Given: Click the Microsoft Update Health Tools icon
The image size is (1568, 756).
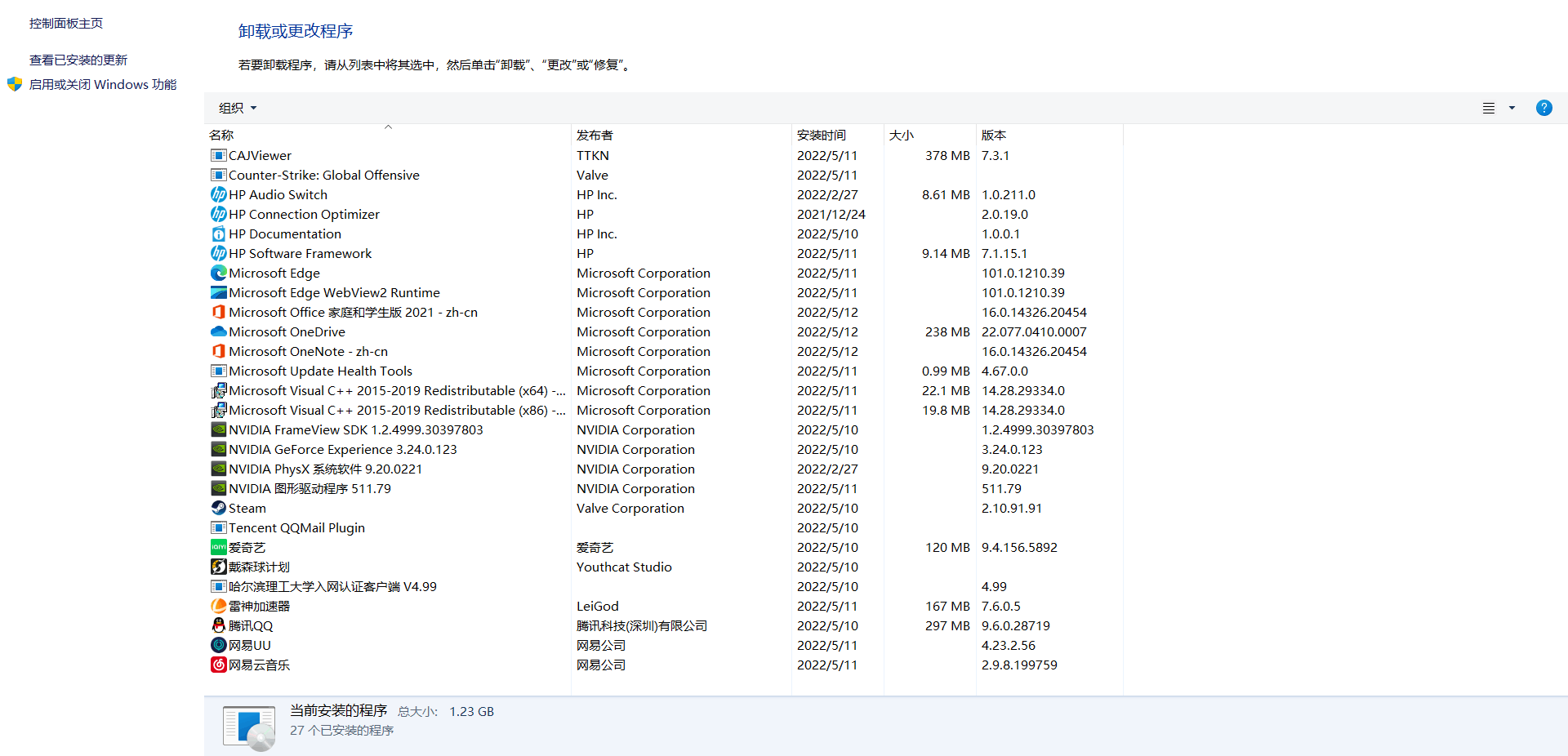Looking at the screenshot, I should click(x=218, y=371).
